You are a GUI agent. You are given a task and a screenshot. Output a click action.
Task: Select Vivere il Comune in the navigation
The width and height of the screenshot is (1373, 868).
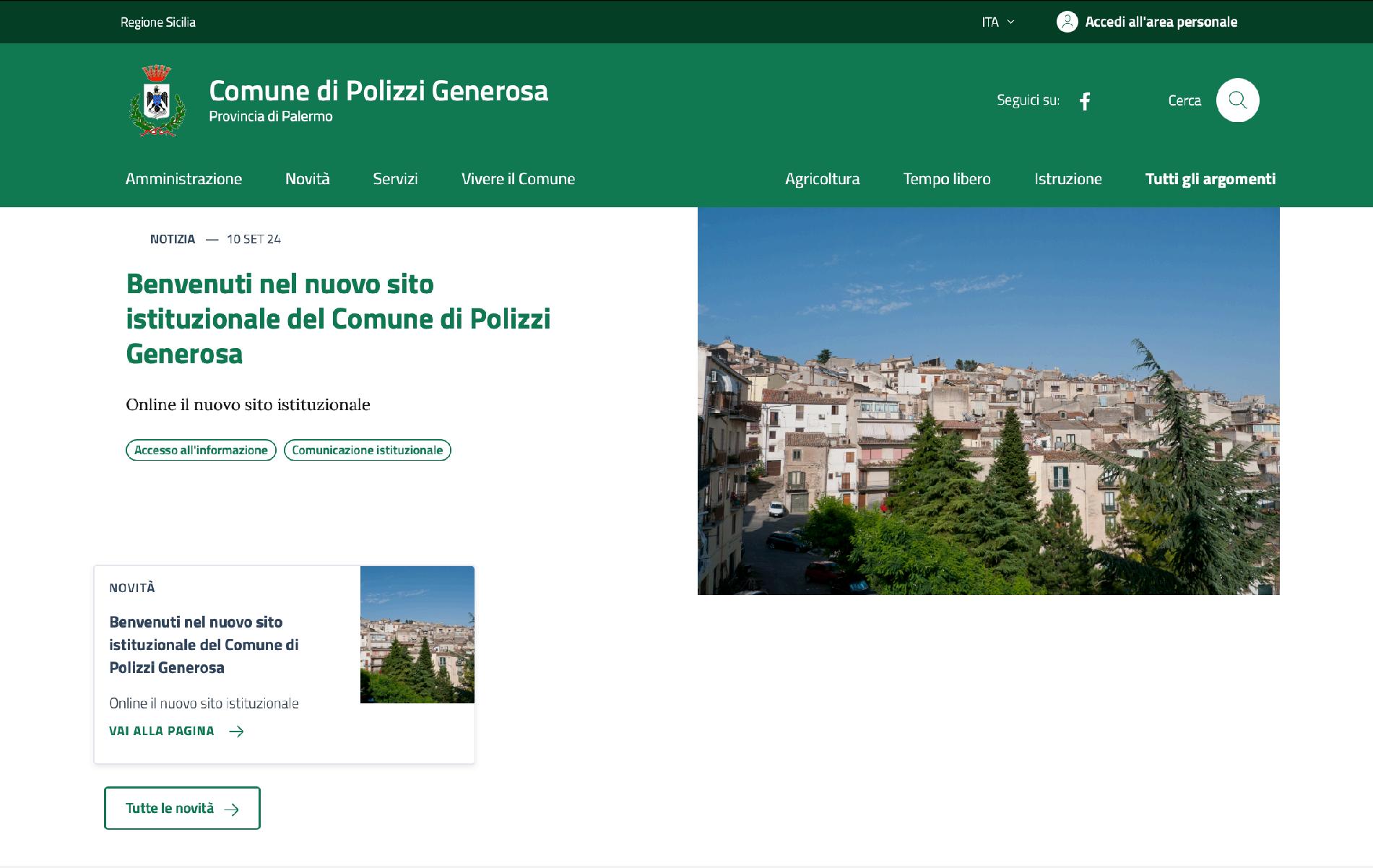(x=518, y=179)
